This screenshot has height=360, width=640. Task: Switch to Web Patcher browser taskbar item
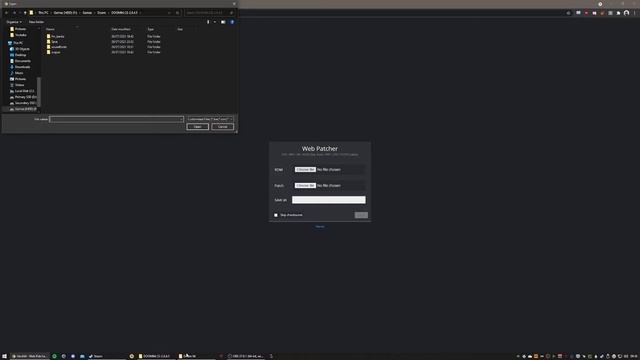tap(29, 356)
